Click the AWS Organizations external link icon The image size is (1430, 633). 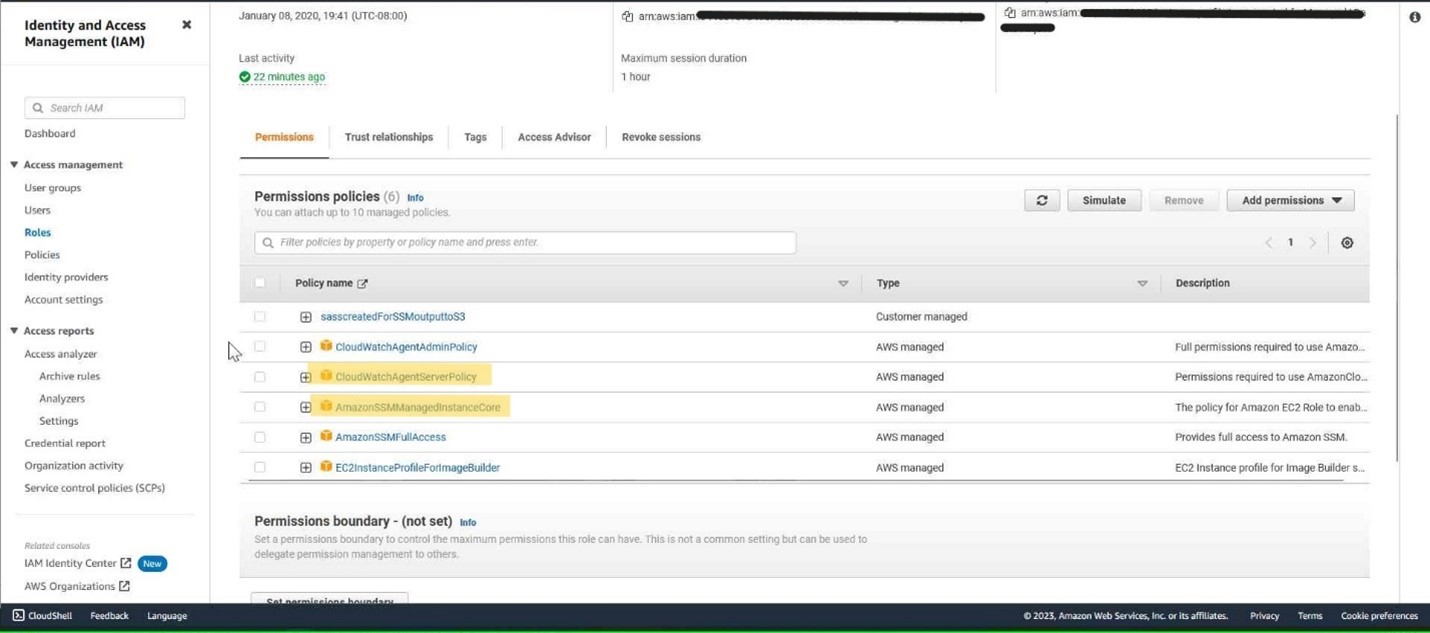point(124,586)
